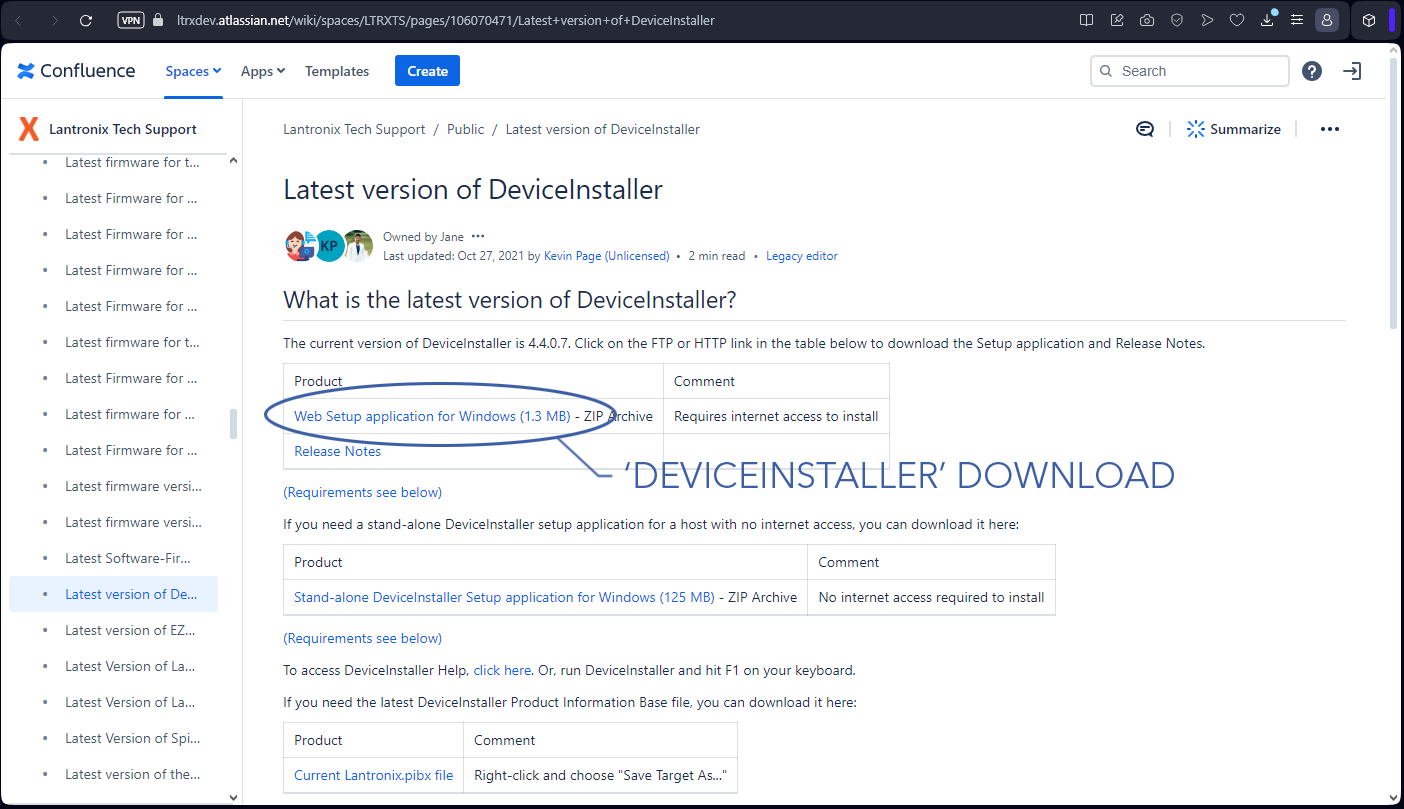This screenshot has height=809, width=1404.
Task: Click the Legacy editor link
Action: pyautogui.click(x=802, y=256)
